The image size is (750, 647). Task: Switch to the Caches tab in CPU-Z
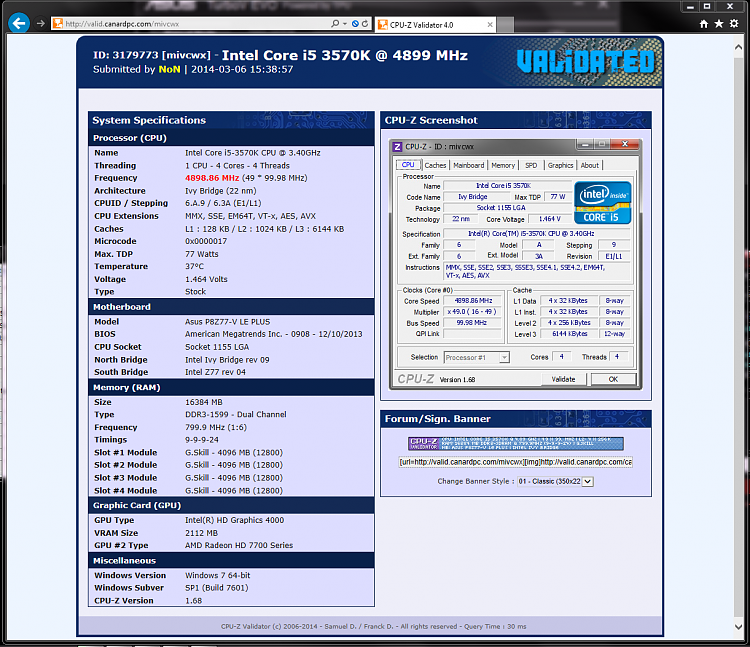point(435,165)
